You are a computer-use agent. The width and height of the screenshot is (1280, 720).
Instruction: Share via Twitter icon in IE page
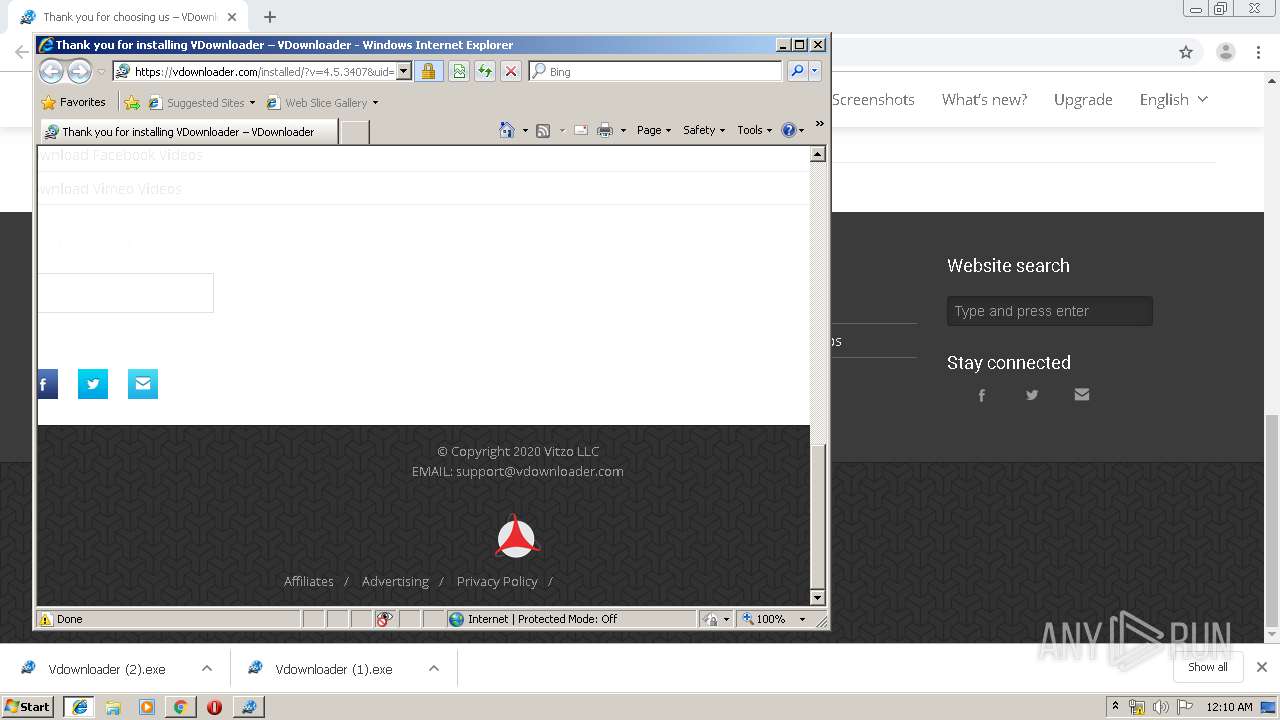(x=93, y=384)
